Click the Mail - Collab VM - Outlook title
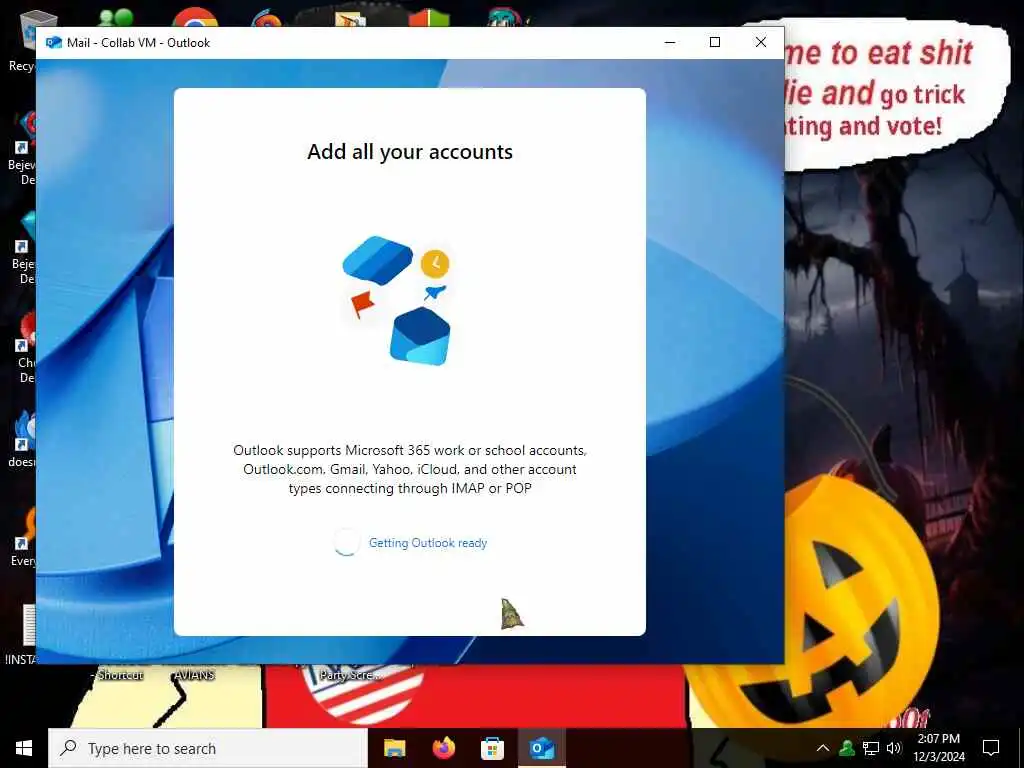Screen dimensions: 1024x768 pos(138,43)
